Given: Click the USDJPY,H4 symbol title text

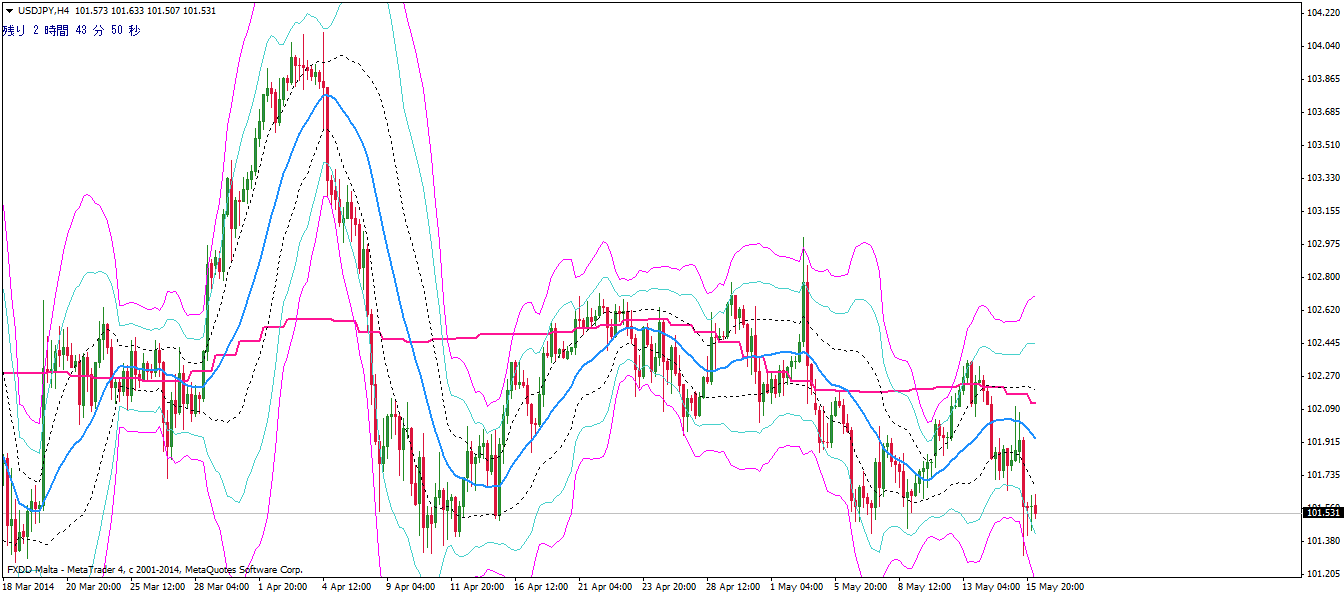Looking at the screenshot, I should click(x=44, y=10).
